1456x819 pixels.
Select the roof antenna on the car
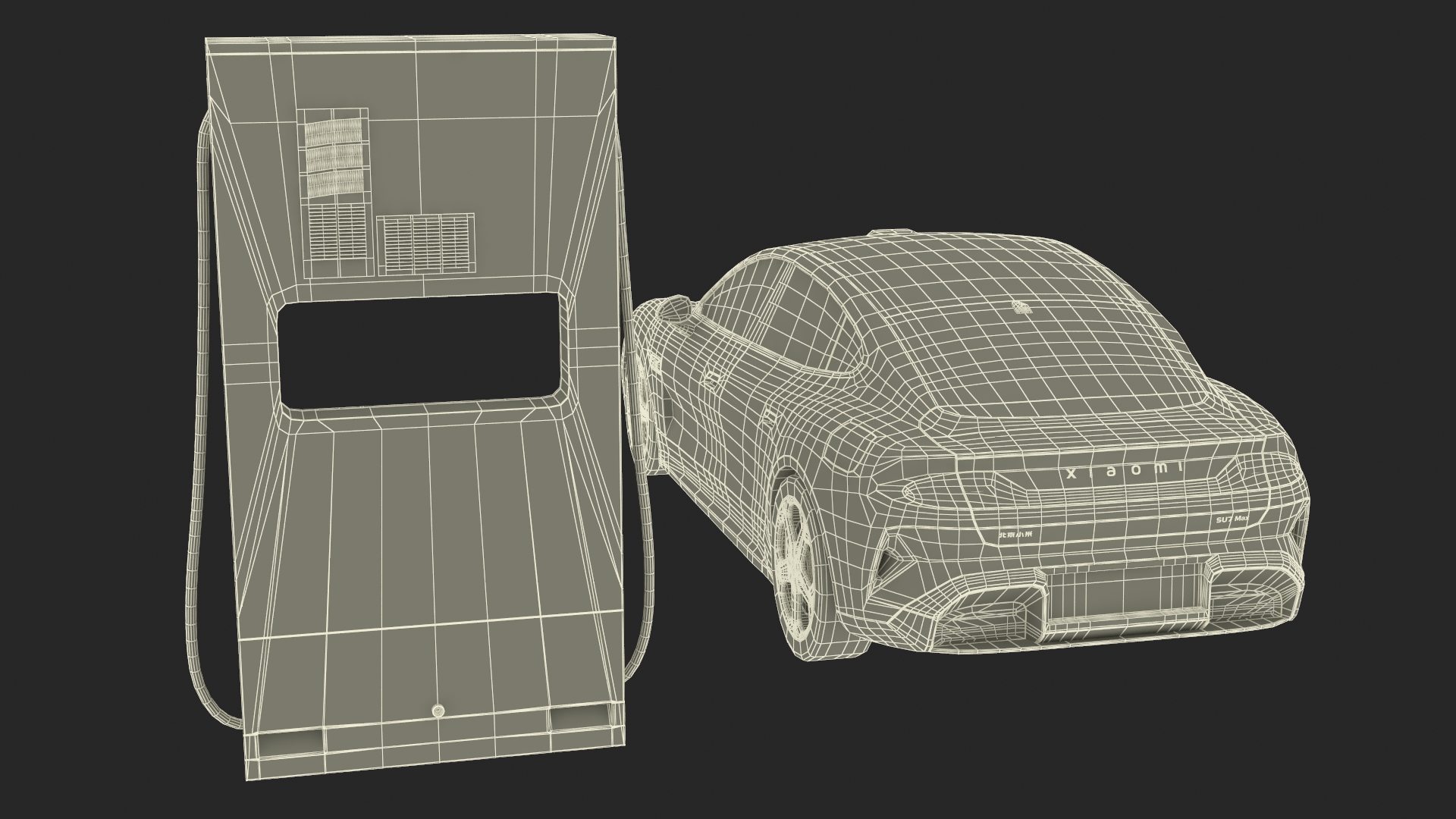(1020, 306)
